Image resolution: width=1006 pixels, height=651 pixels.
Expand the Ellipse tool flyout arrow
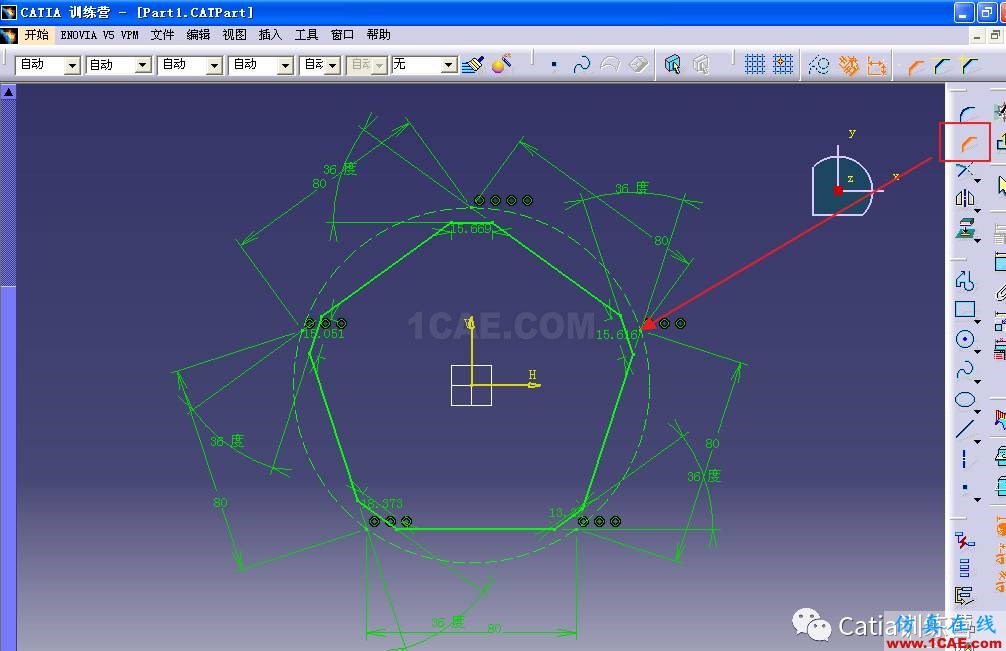click(x=977, y=411)
